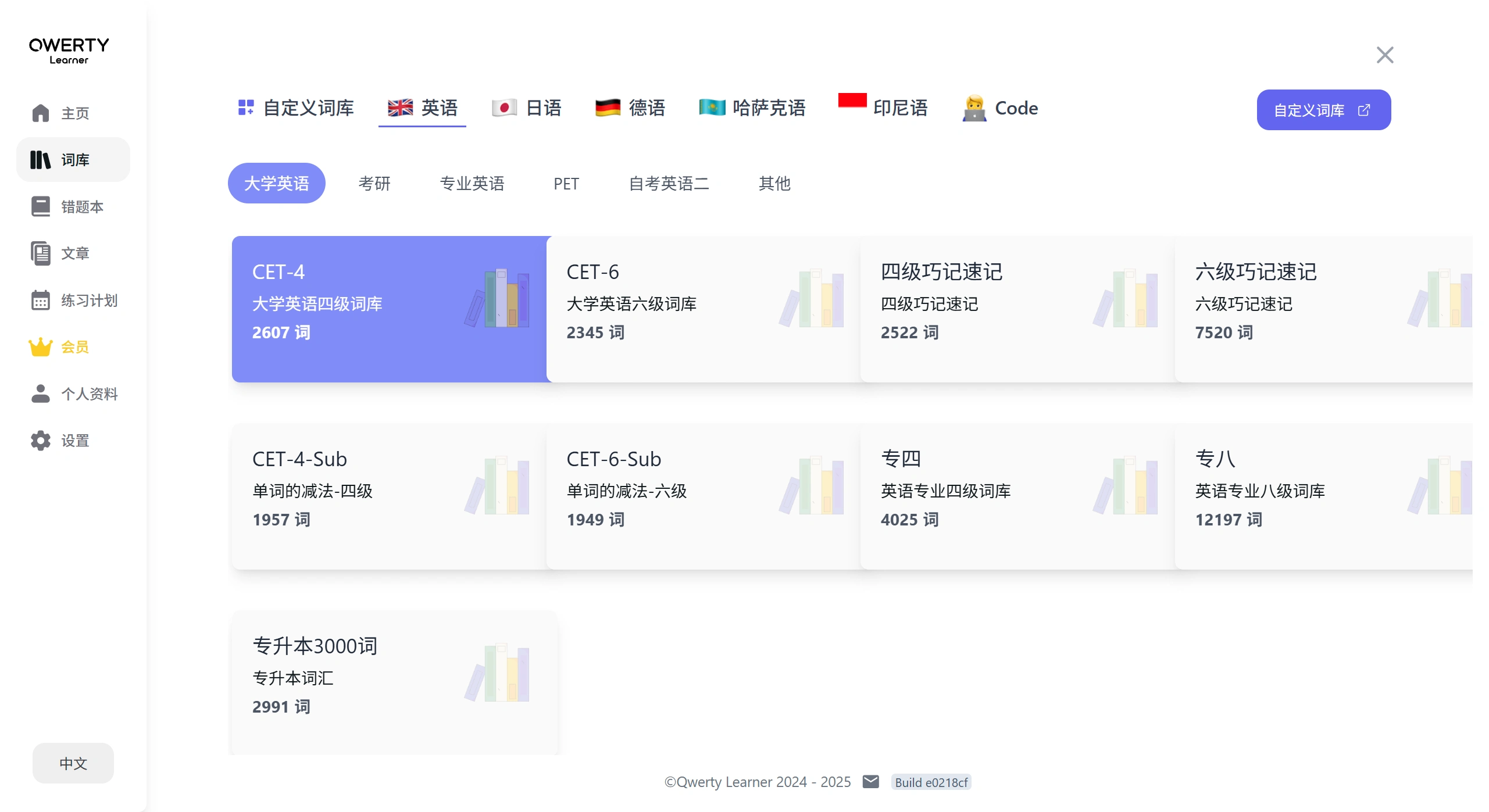Switch to the 印尼语 tab
Viewport: 1489px width, 812px height.
(x=883, y=108)
